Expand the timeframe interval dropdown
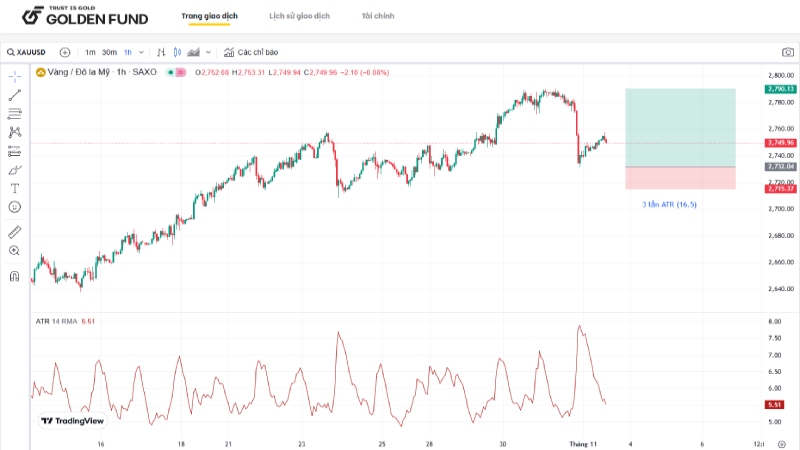The width and height of the screenshot is (800, 450). pos(141,52)
